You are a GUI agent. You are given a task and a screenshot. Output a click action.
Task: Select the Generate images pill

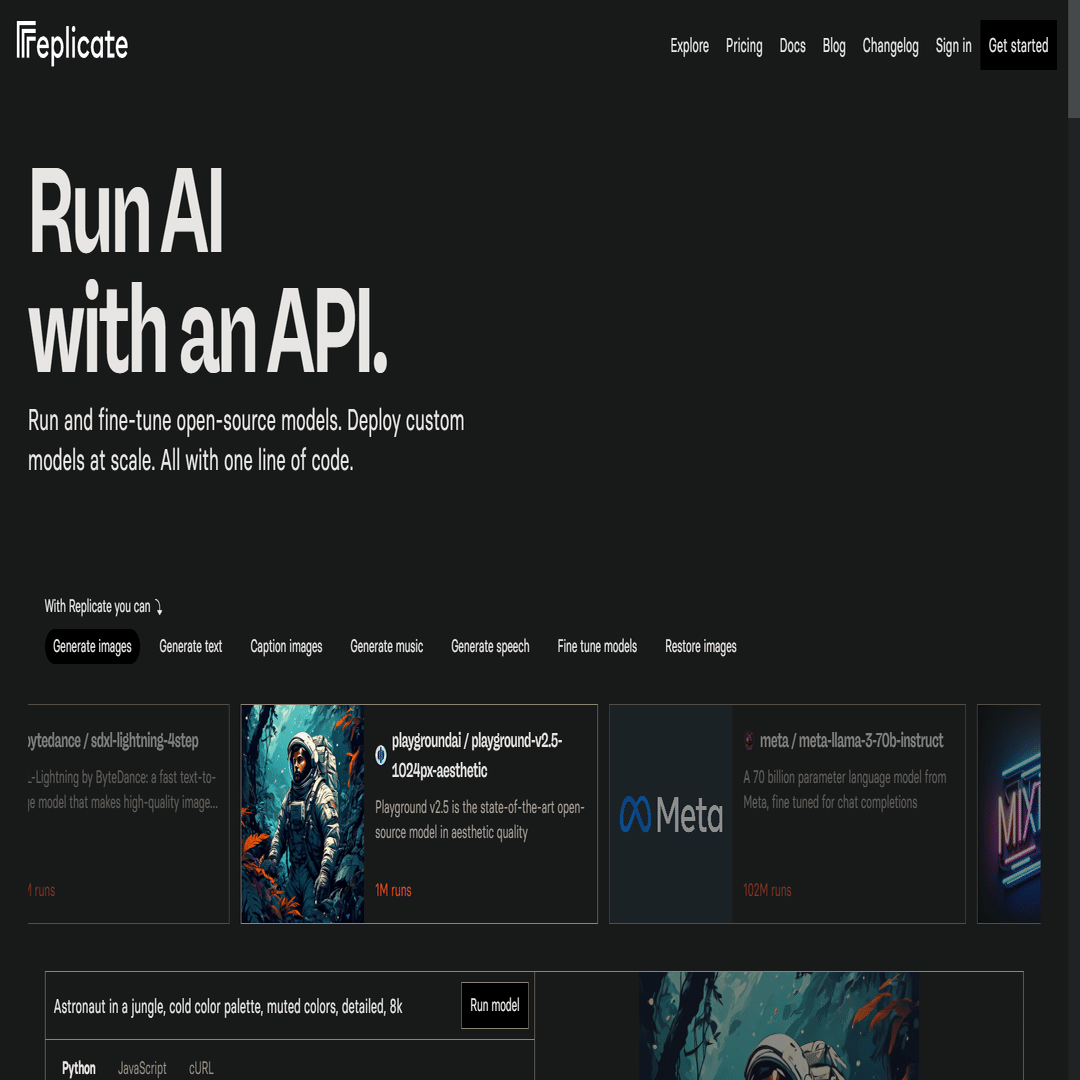[92, 646]
